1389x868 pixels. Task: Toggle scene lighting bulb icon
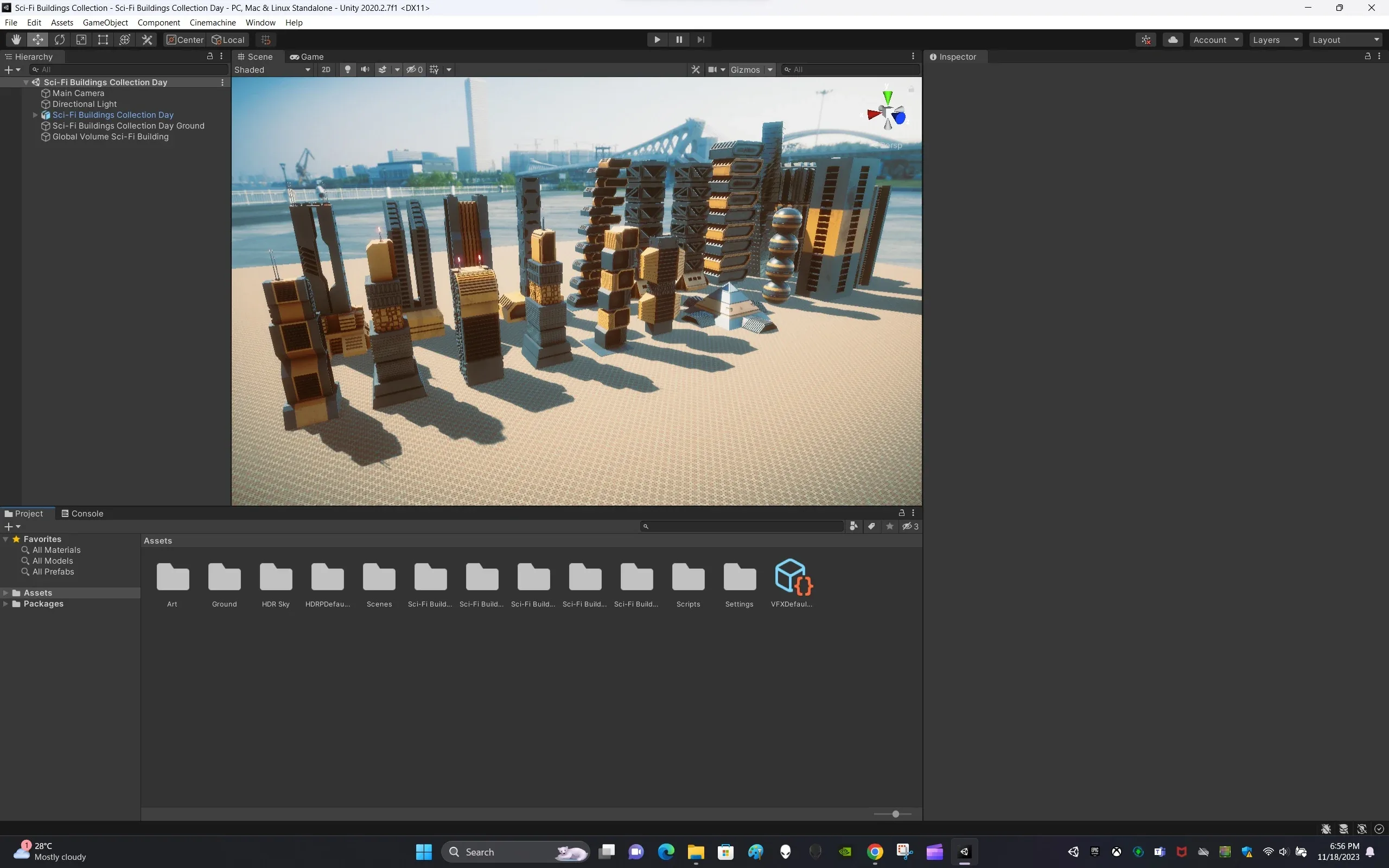(347, 69)
